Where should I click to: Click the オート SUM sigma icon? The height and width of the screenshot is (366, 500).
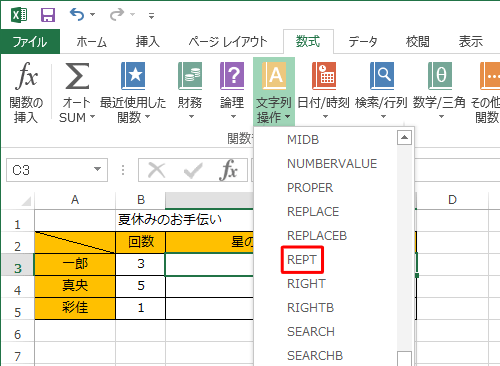[77, 76]
